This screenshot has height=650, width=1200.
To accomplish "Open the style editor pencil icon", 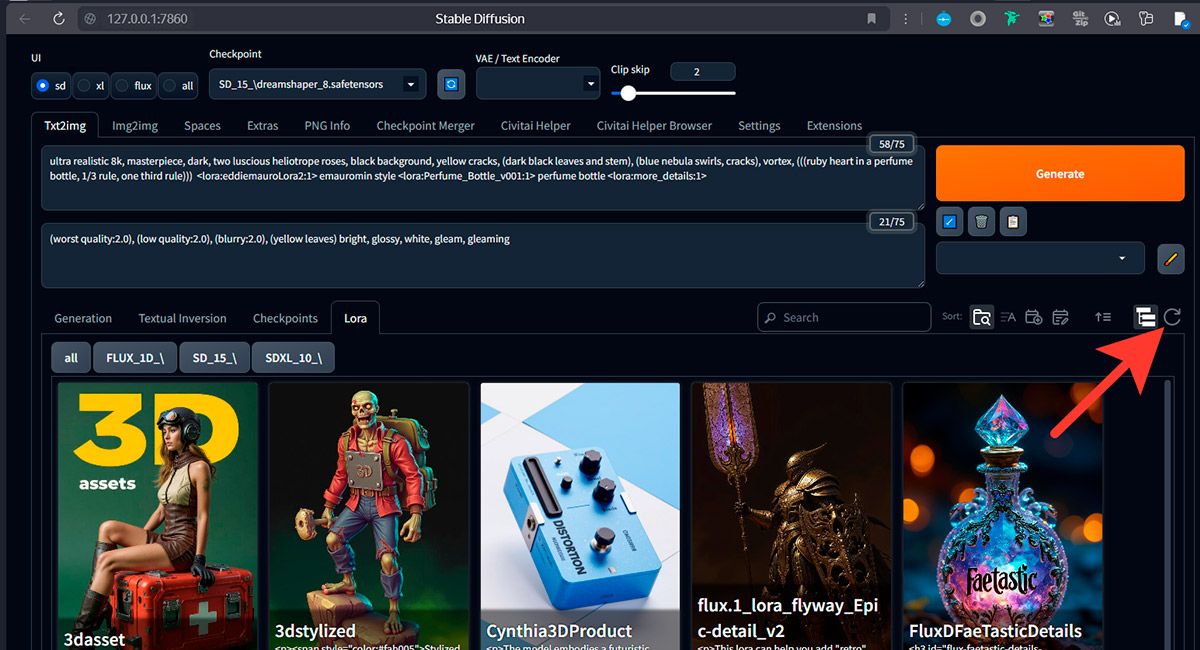I will coord(1170,258).
